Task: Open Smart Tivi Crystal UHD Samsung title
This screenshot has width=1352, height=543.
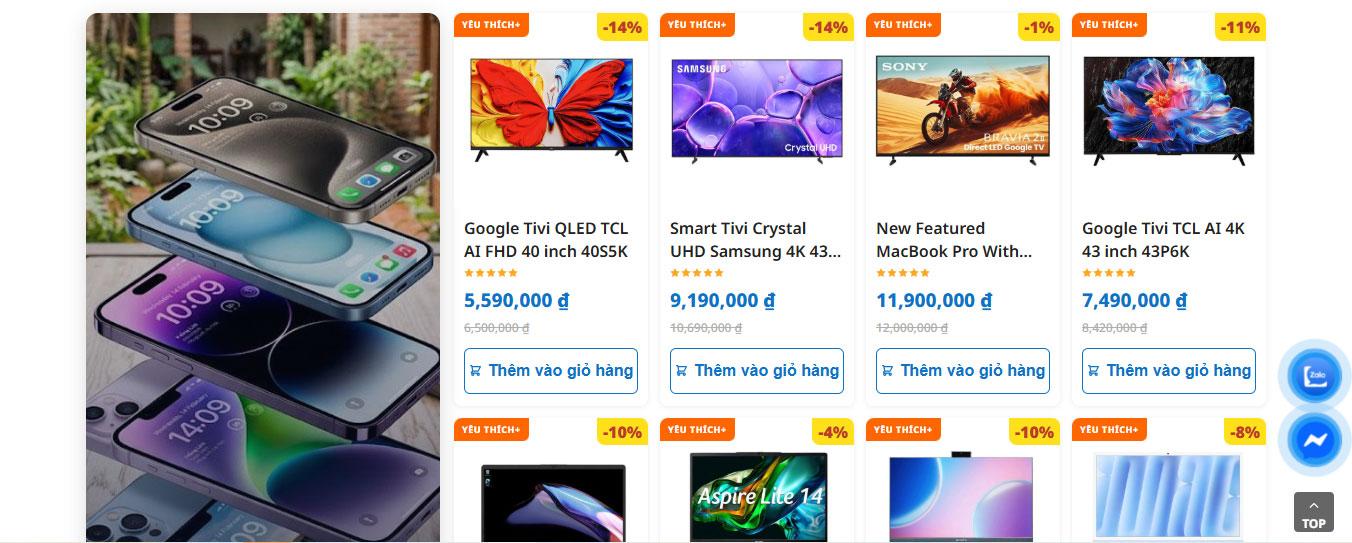Action: (x=756, y=240)
